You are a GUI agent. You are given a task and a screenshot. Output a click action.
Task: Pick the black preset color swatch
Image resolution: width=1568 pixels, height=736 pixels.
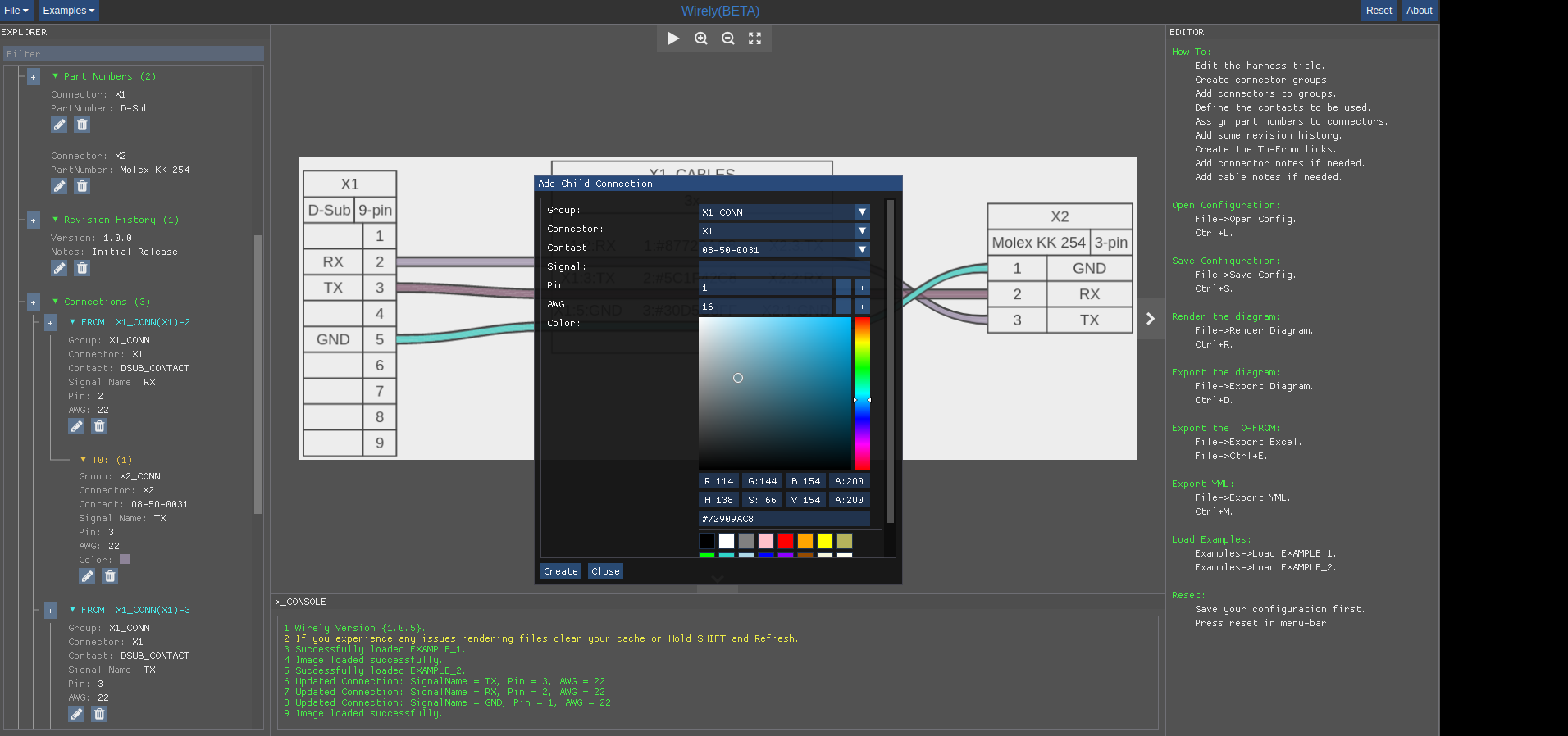707,541
